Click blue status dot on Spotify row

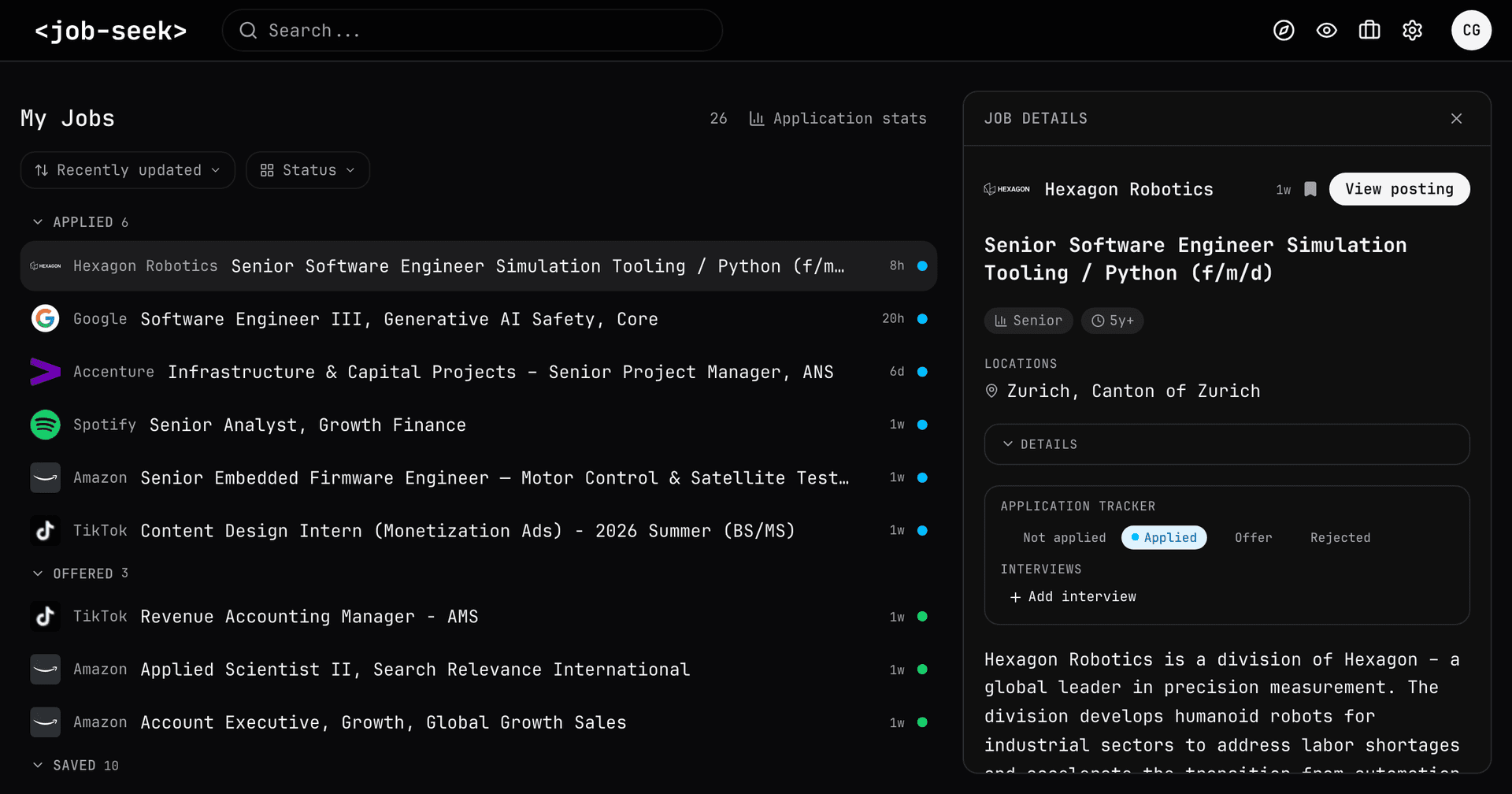pos(922,425)
